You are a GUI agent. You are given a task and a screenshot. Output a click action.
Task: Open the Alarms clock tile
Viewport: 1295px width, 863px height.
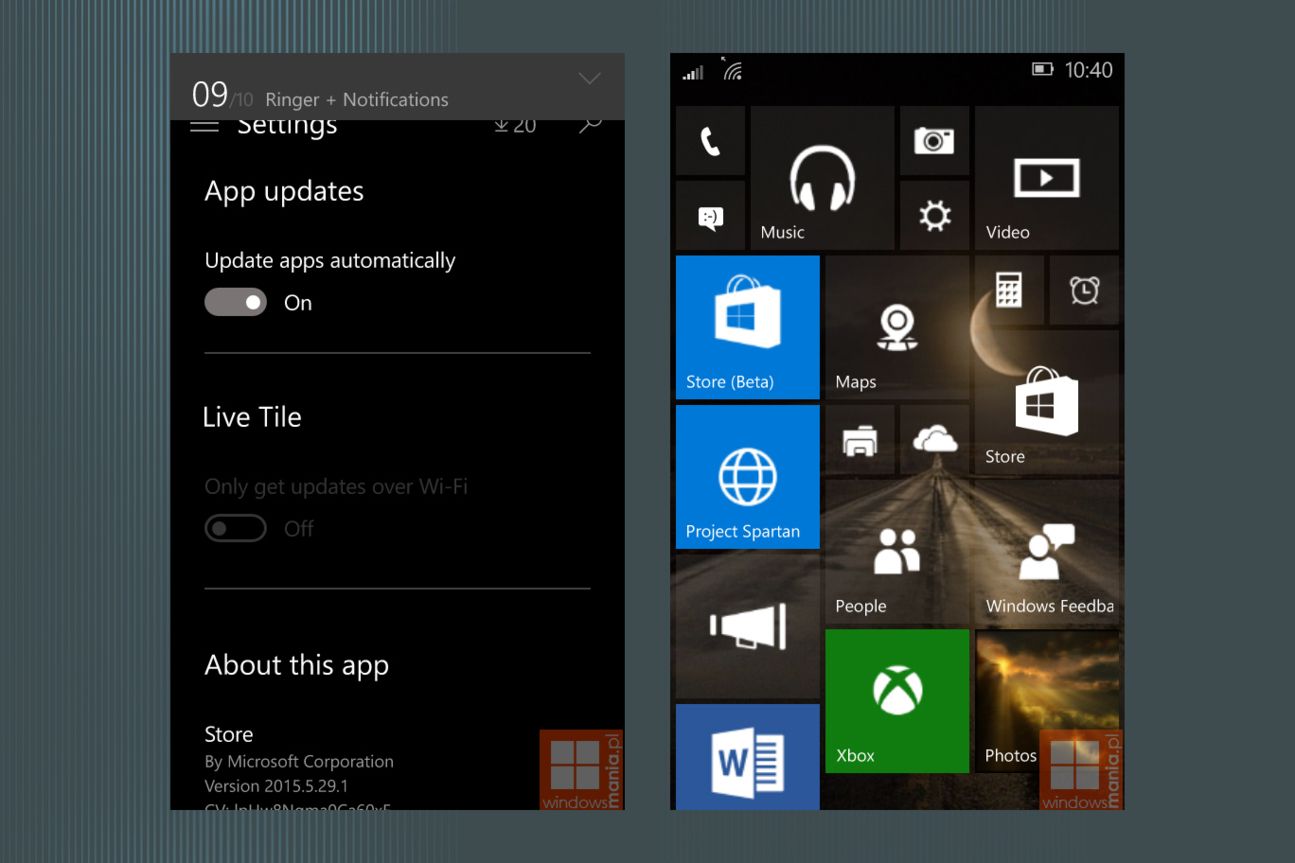pos(1083,290)
